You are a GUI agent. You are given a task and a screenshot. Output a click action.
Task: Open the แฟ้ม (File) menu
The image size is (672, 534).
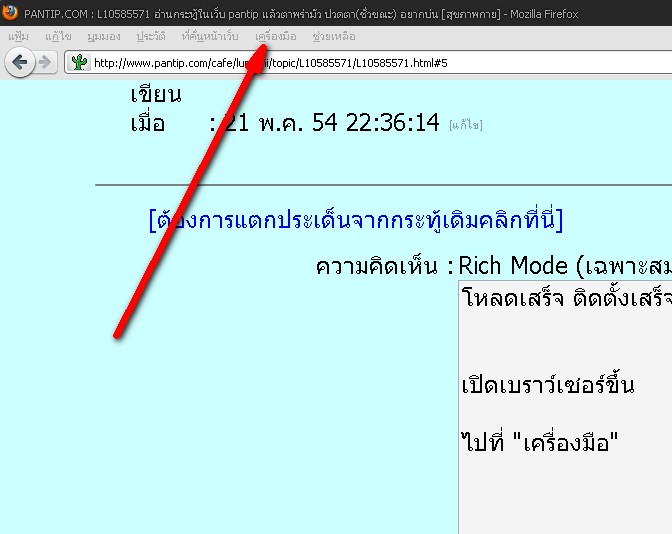pyautogui.click(x=18, y=36)
